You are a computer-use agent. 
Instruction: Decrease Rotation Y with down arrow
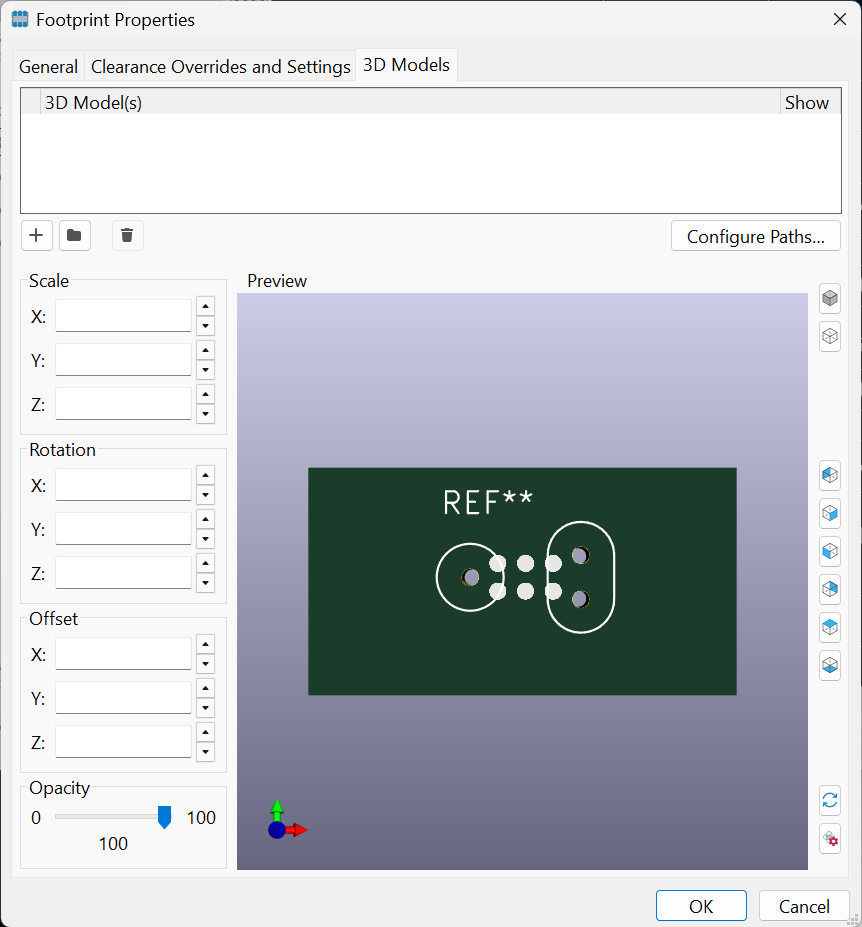click(x=205, y=539)
